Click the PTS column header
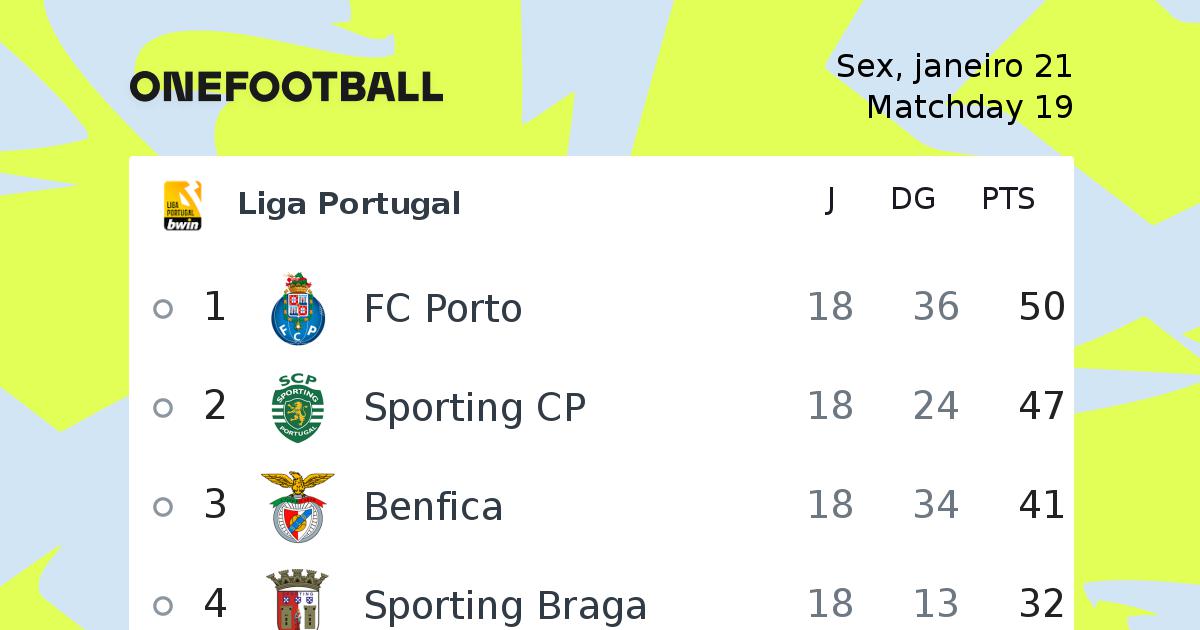The width and height of the screenshot is (1200, 630). point(1008,200)
